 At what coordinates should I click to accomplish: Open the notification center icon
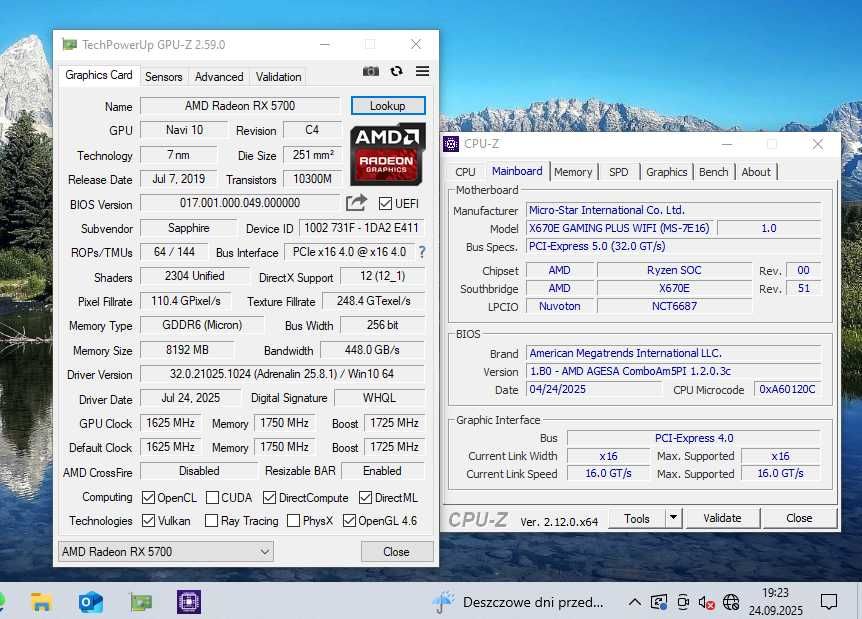tap(828, 602)
